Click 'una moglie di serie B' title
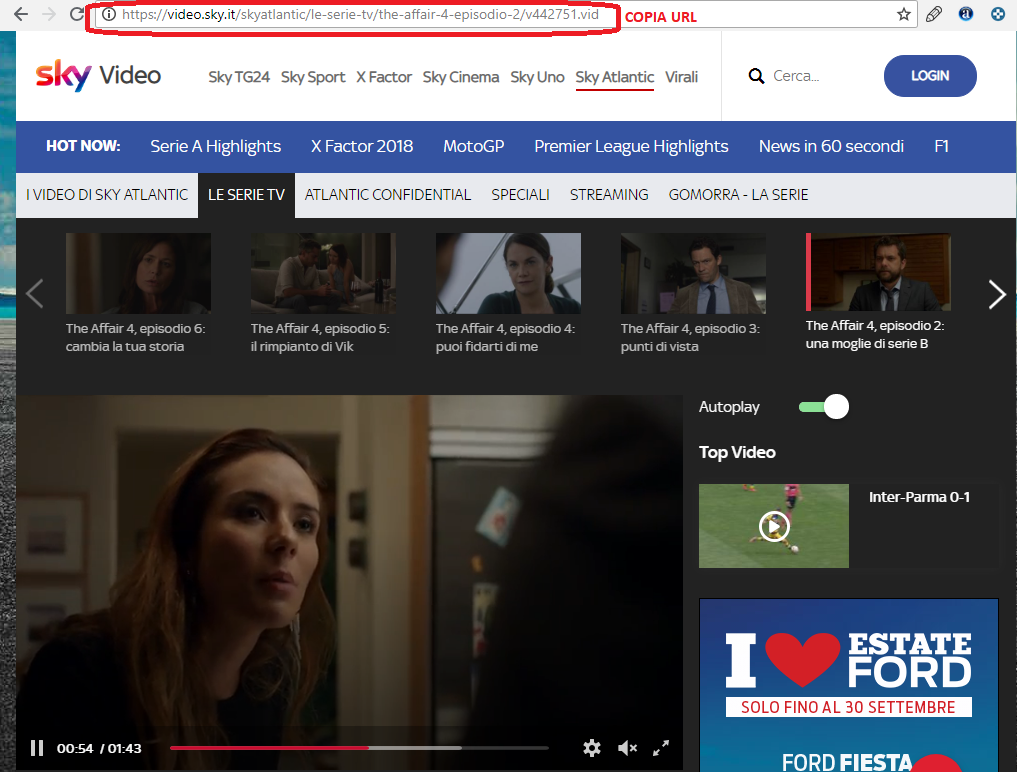The image size is (1017, 772). point(867,344)
